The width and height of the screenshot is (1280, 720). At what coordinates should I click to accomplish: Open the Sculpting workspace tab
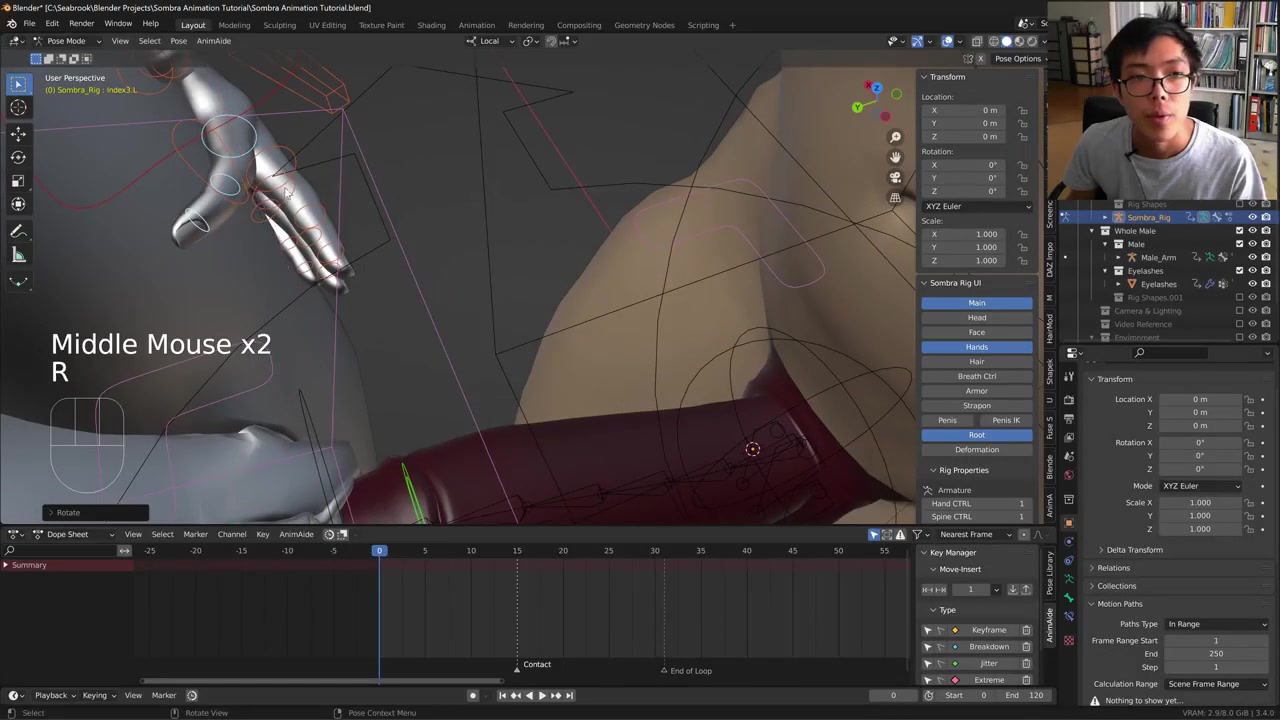click(x=279, y=25)
